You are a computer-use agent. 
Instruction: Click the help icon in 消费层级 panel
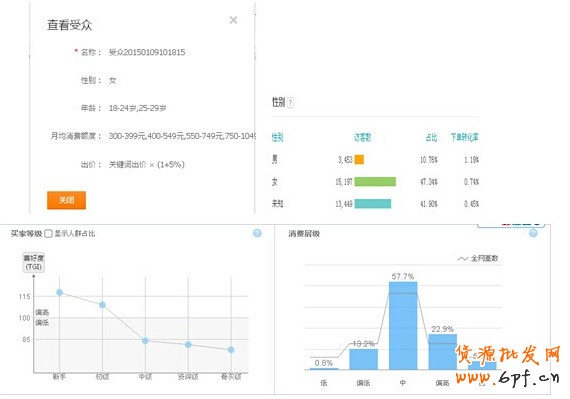point(533,233)
